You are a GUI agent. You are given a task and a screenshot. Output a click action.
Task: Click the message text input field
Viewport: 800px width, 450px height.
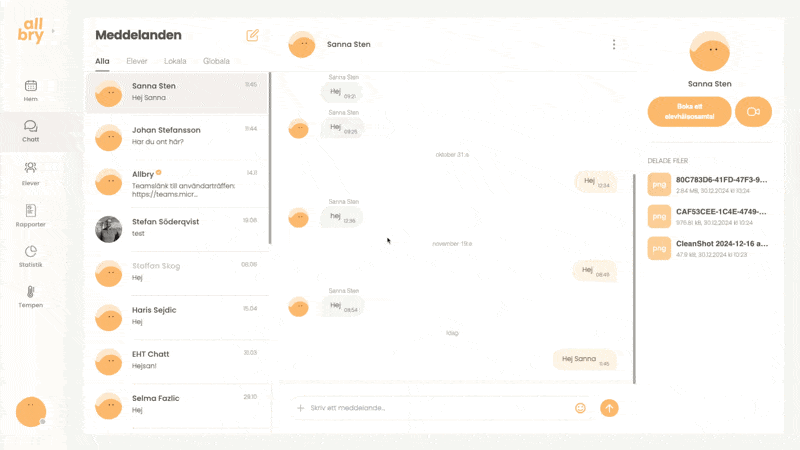pos(435,408)
